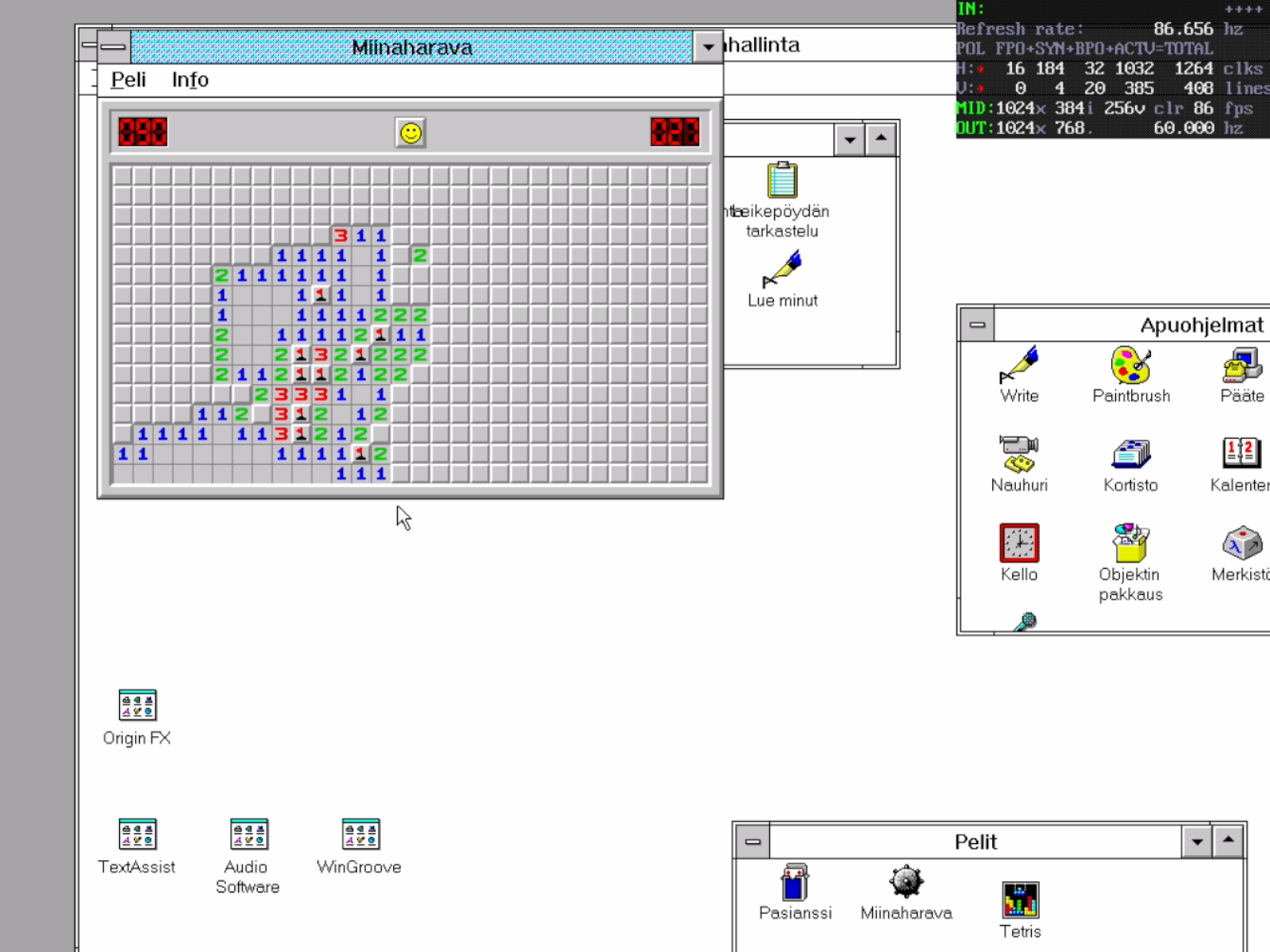This screenshot has height=952, width=1270.
Task: Select the Miinaharava icon in Pelit
Action: [x=906, y=882]
